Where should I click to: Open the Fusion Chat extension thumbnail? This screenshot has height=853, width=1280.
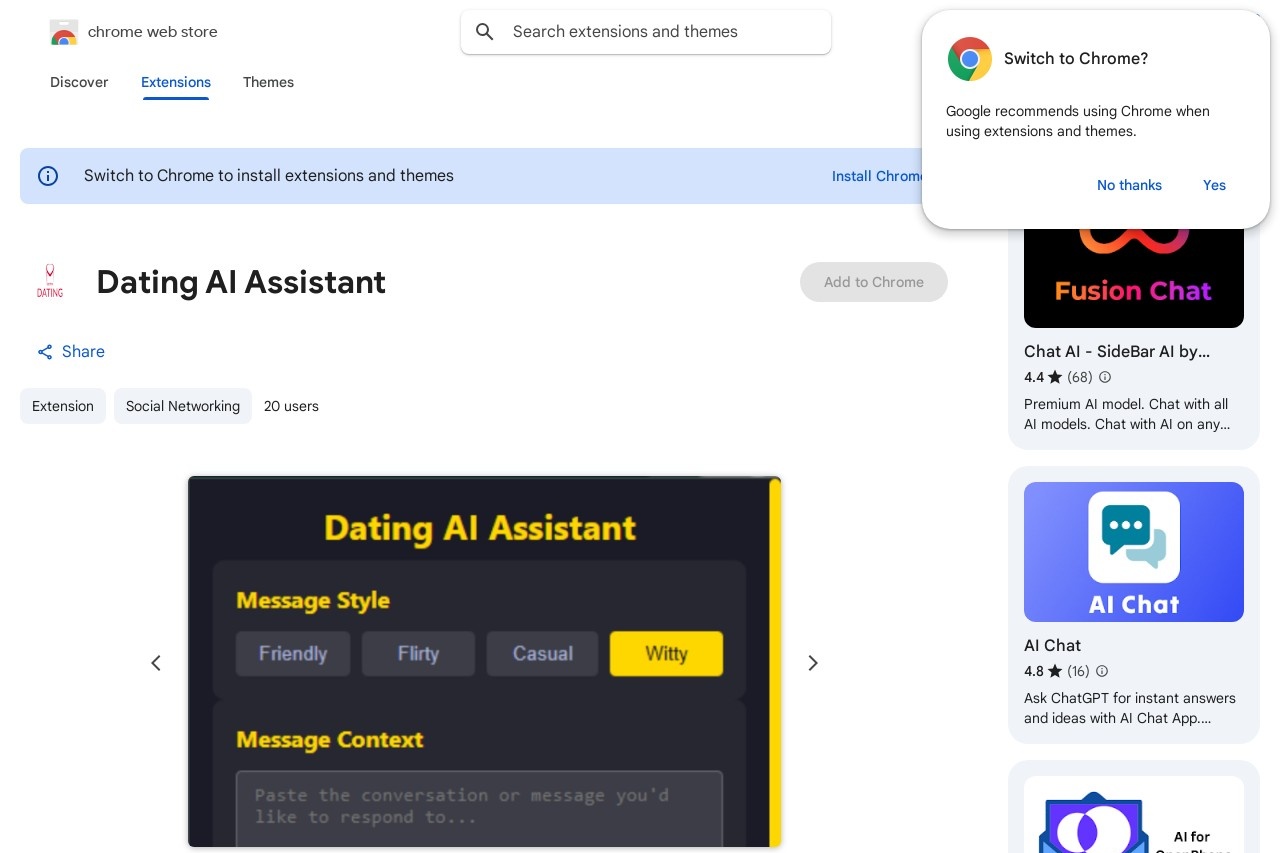[x=1134, y=278]
